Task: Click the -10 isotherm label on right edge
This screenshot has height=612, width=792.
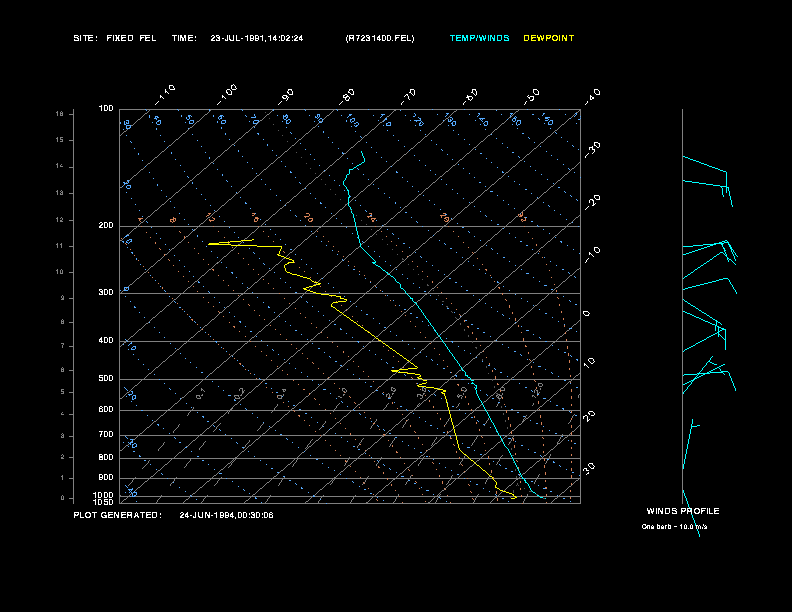Action: tap(592, 254)
